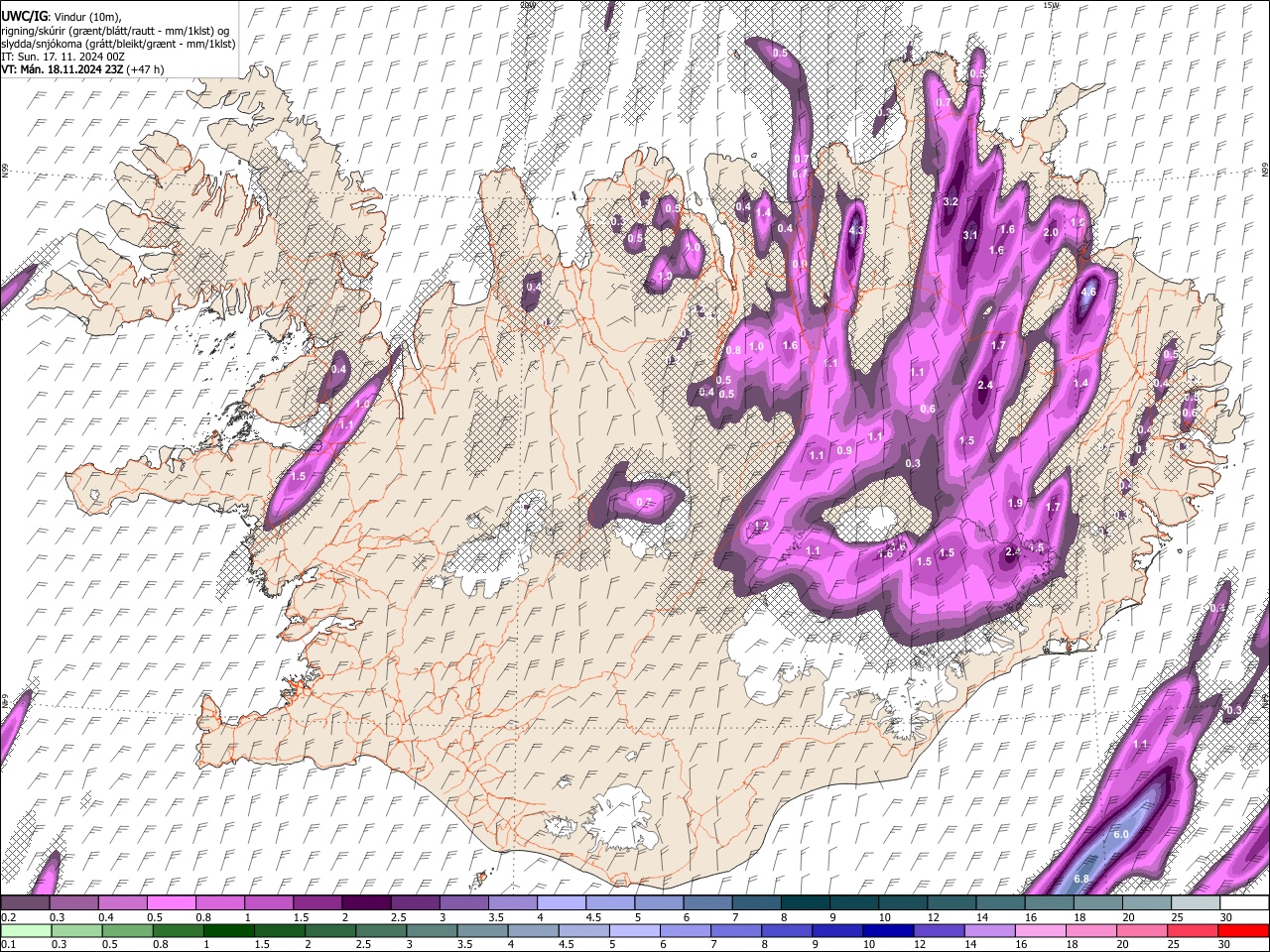The width and height of the screenshot is (1270, 952).
Task: Select upper legend swatch labeled 0.5
Action: click(171, 902)
